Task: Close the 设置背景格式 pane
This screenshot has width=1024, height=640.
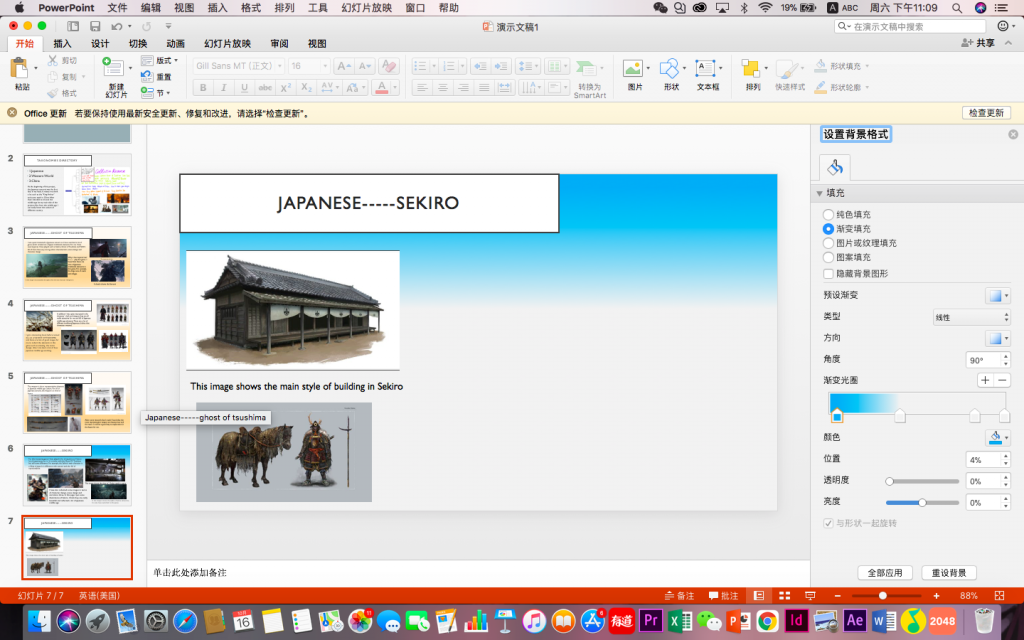Action: pos(1013,134)
